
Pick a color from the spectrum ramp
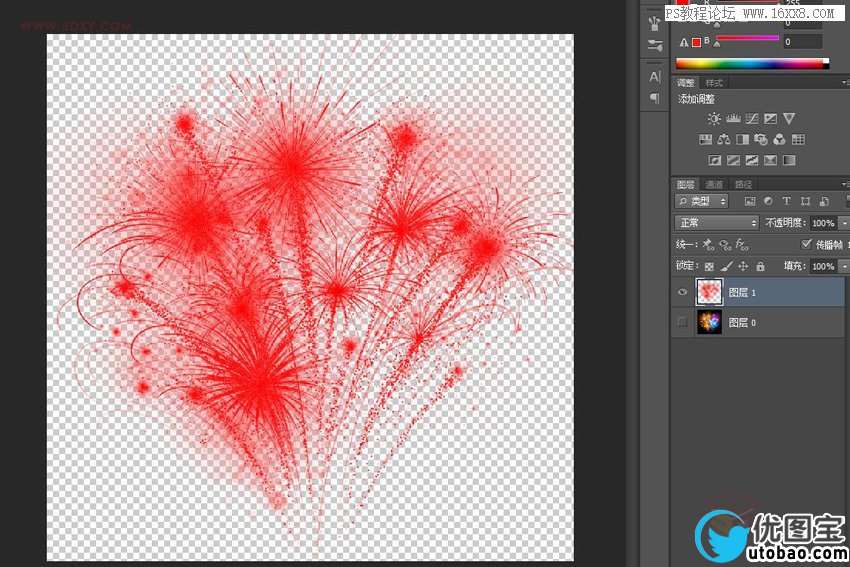752,63
